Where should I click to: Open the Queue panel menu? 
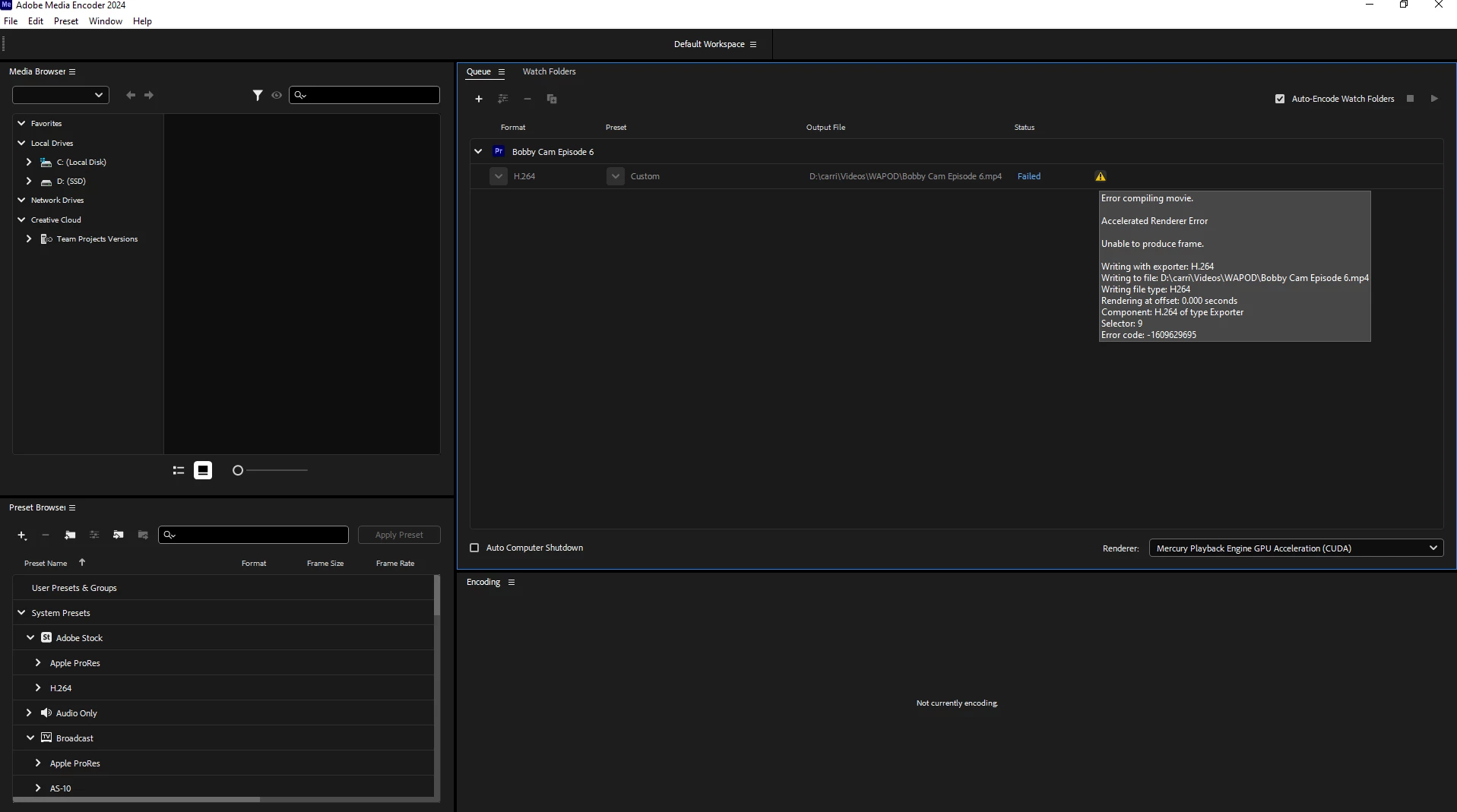click(x=502, y=71)
